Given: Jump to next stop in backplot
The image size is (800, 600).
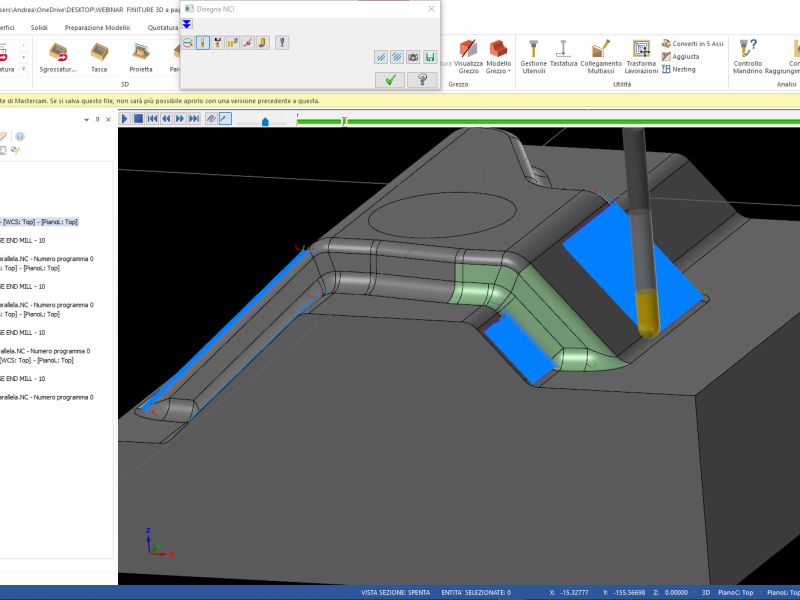Looking at the screenshot, I should pos(194,119).
